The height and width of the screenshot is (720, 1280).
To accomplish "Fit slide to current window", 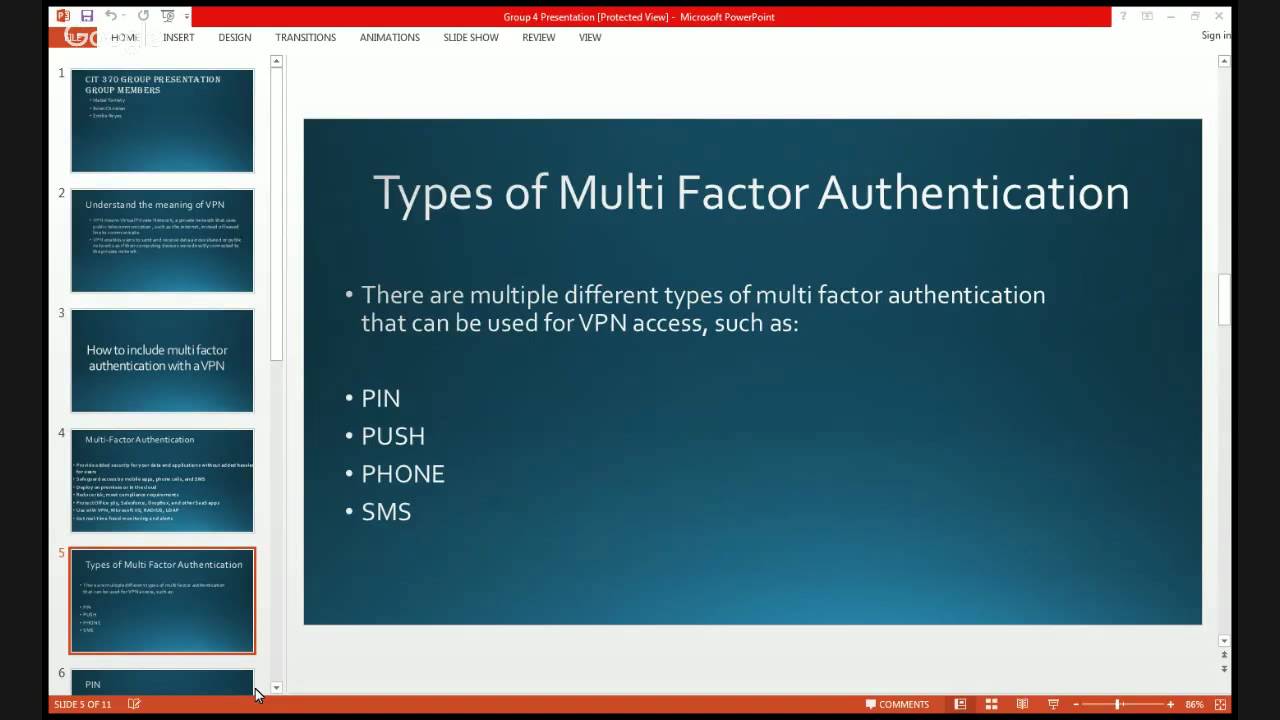I will pos(1220,704).
